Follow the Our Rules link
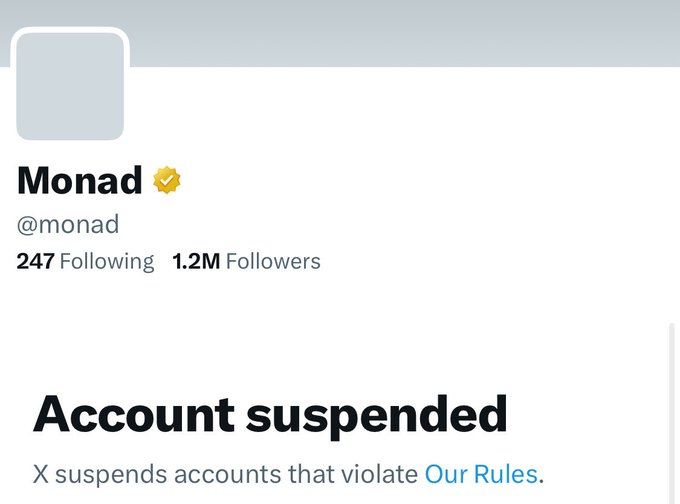Image resolution: width=680 pixels, height=504 pixels. pos(481,472)
